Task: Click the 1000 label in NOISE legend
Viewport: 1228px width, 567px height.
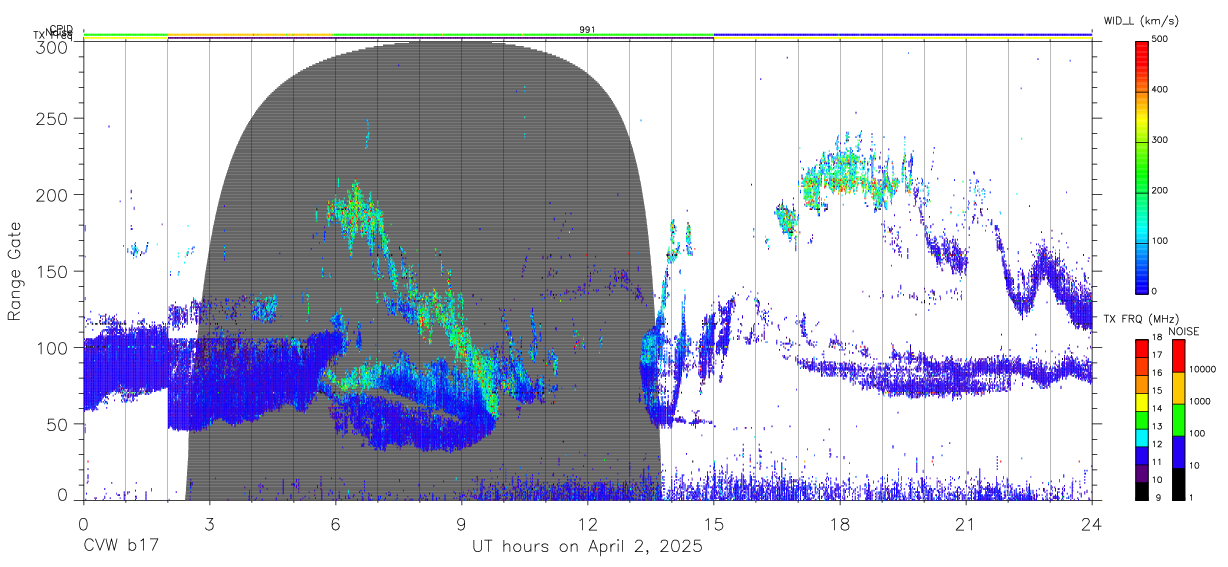Action: click(1198, 401)
